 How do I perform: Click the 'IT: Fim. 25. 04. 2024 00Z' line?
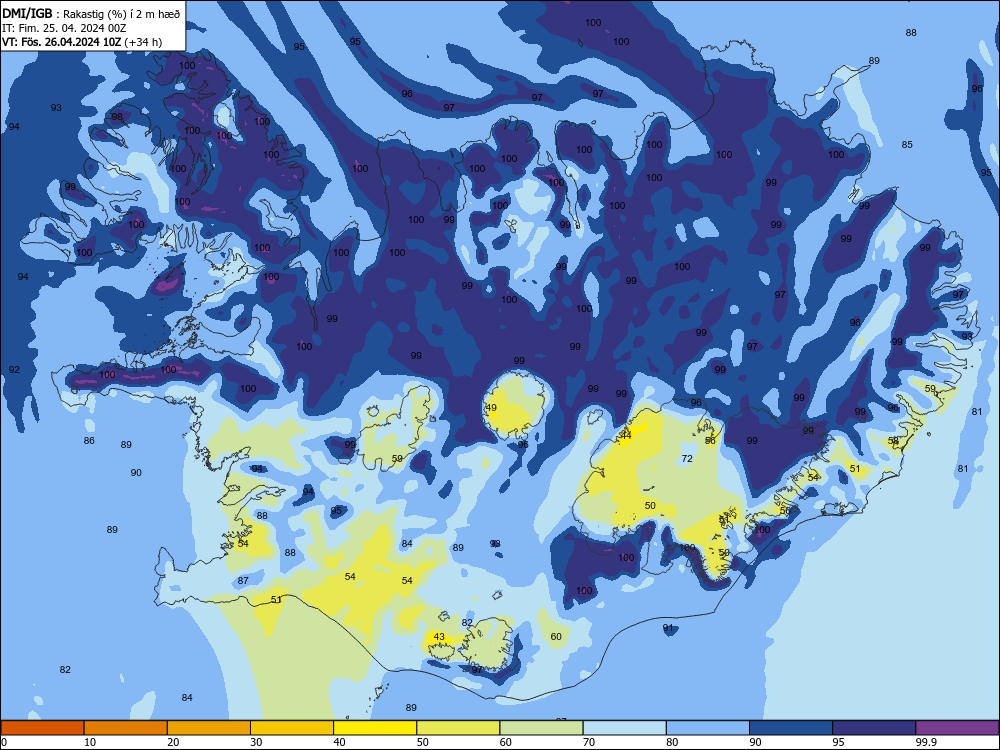64,28
